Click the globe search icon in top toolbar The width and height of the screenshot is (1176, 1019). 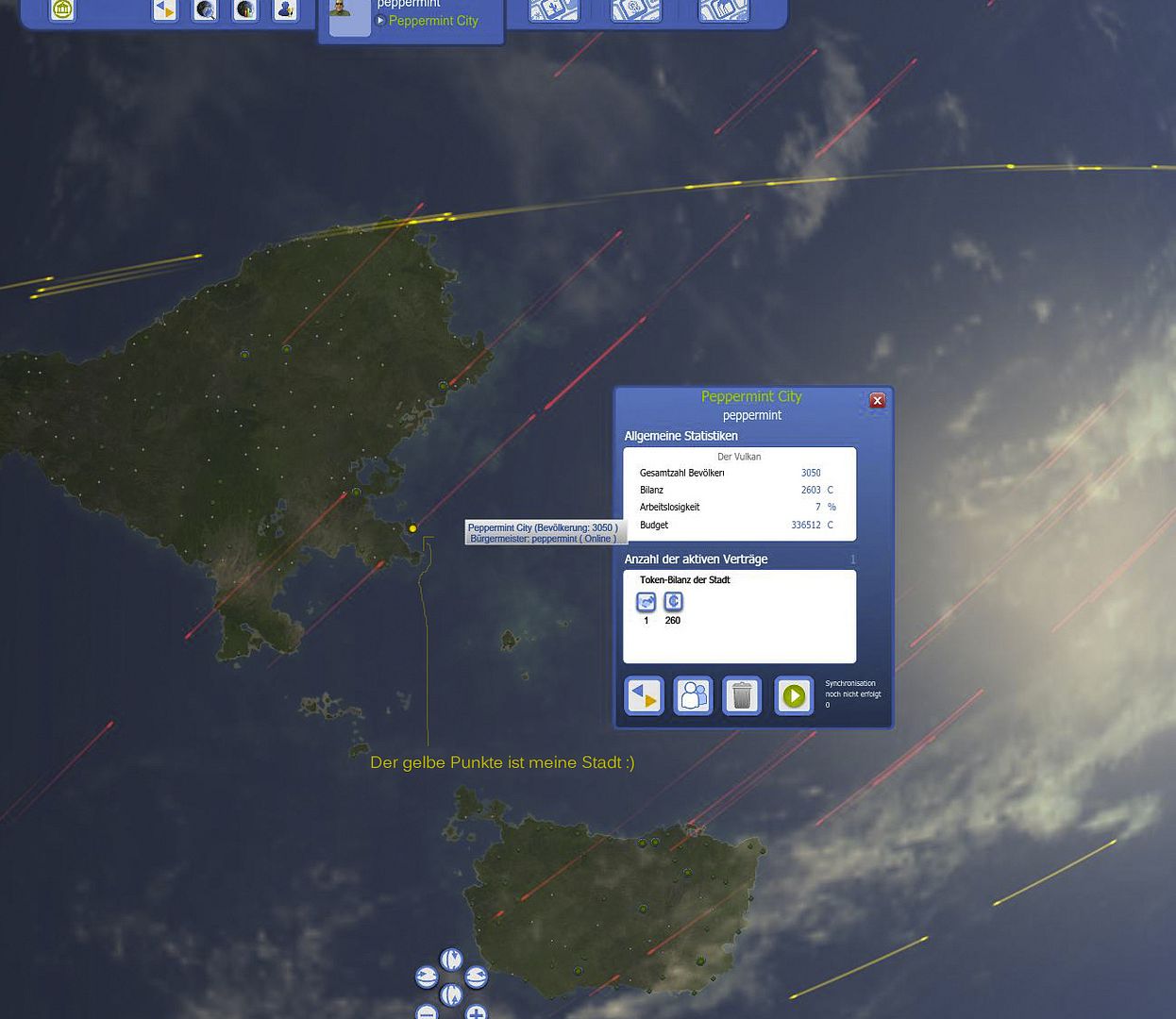[x=205, y=10]
